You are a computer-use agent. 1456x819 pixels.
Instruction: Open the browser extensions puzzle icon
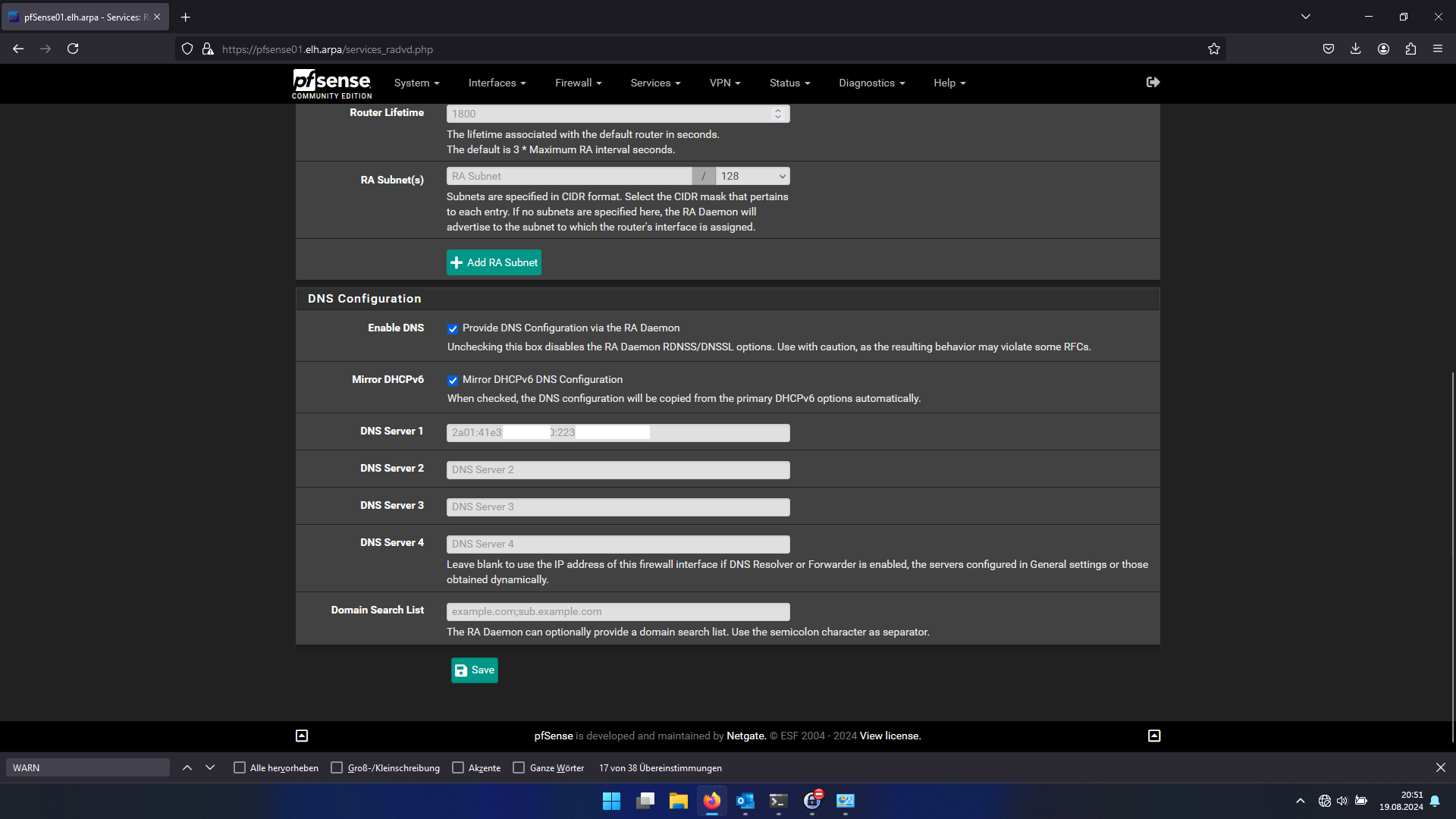point(1410,49)
